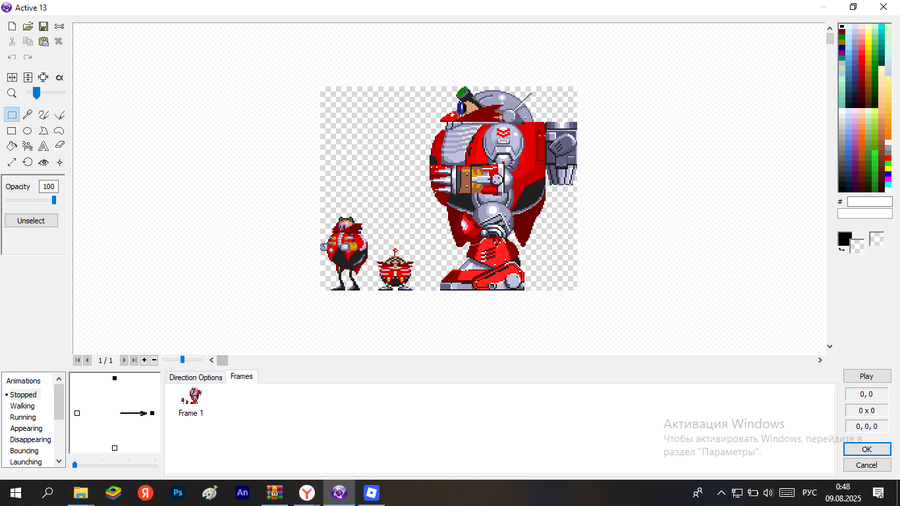Image resolution: width=900 pixels, height=506 pixels.
Task: Click the magnifying glass zoom icon
Action: (11, 93)
